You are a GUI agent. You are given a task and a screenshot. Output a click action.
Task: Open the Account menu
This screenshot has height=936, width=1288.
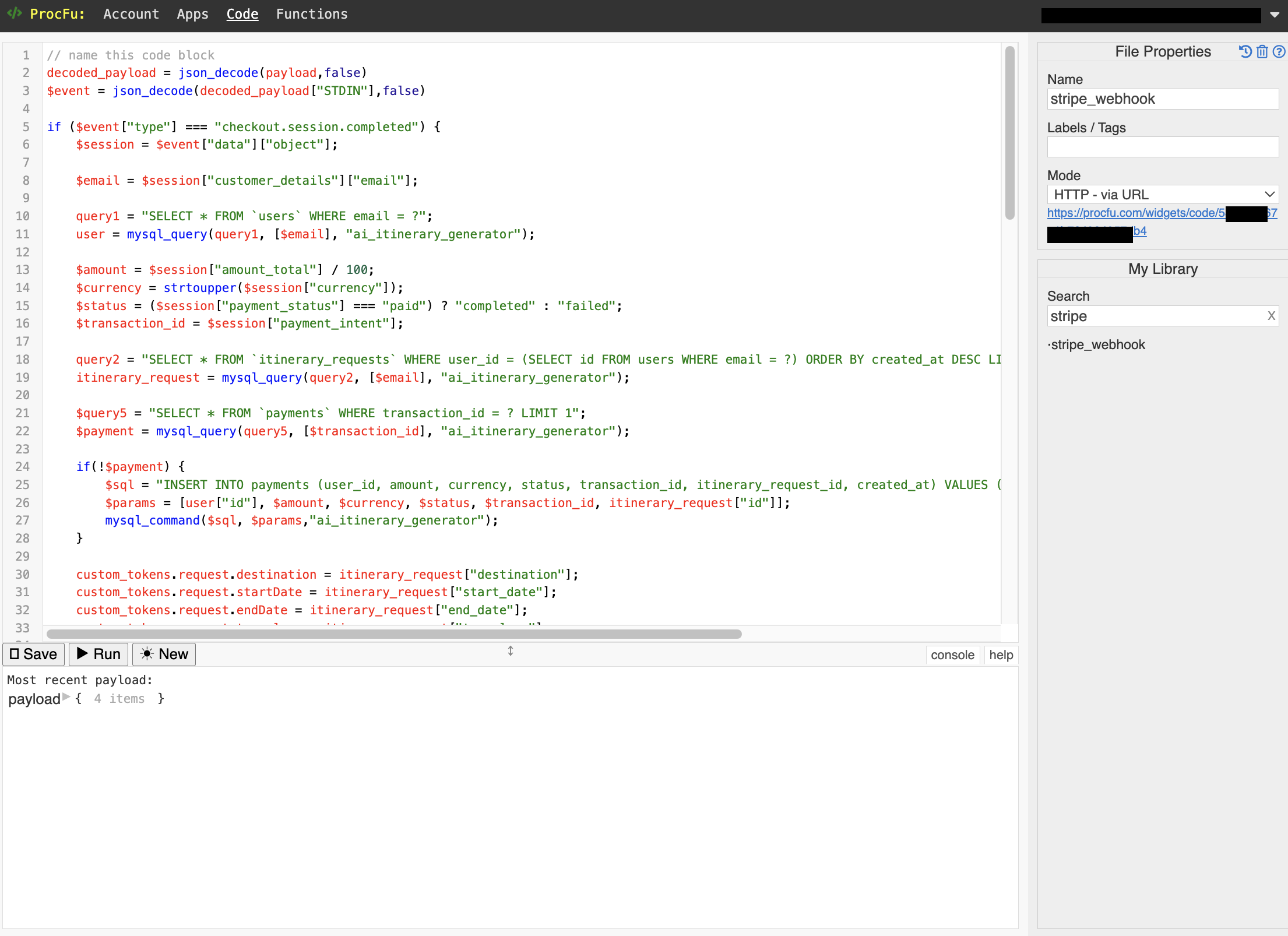click(x=131, y=14)
